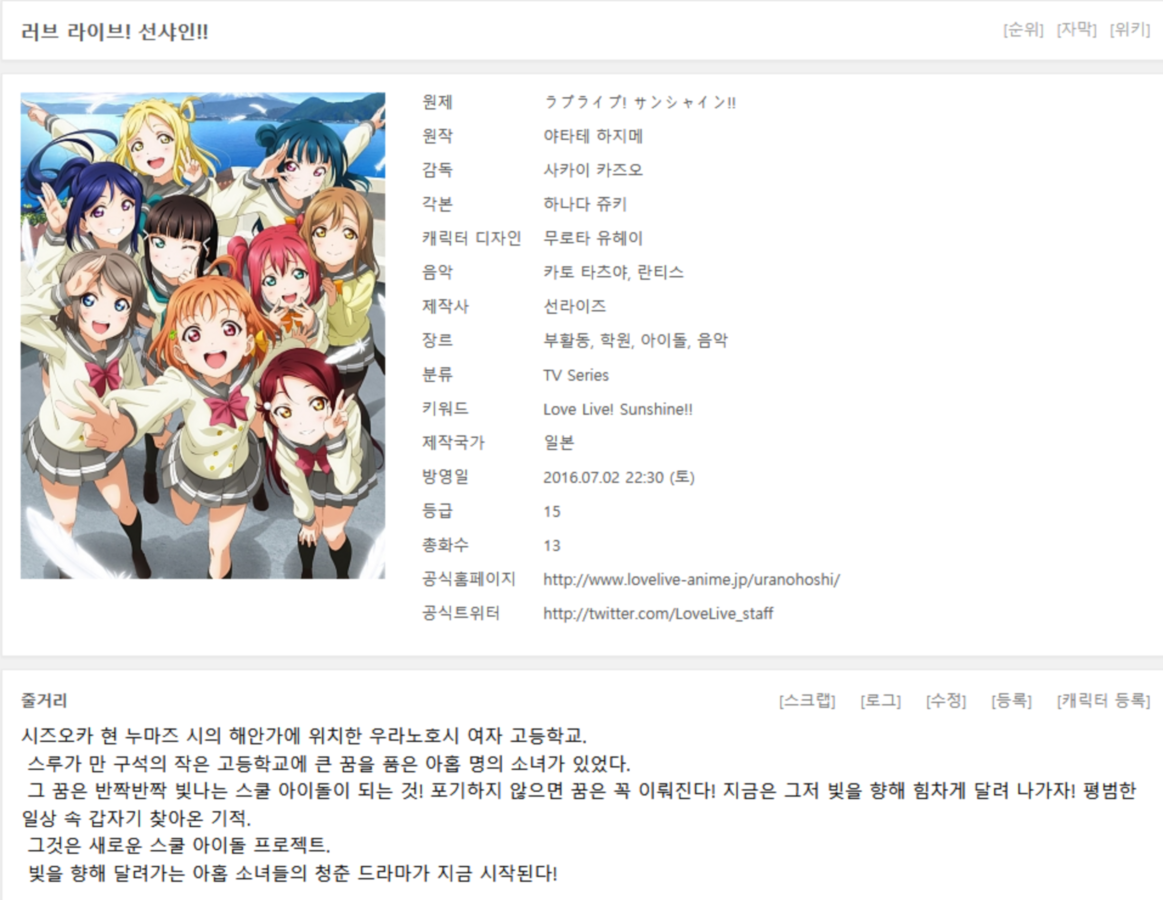Click the director name 사카이 카즈오
The width and height of the screenshot is (1163, 900).
(593, 170)
